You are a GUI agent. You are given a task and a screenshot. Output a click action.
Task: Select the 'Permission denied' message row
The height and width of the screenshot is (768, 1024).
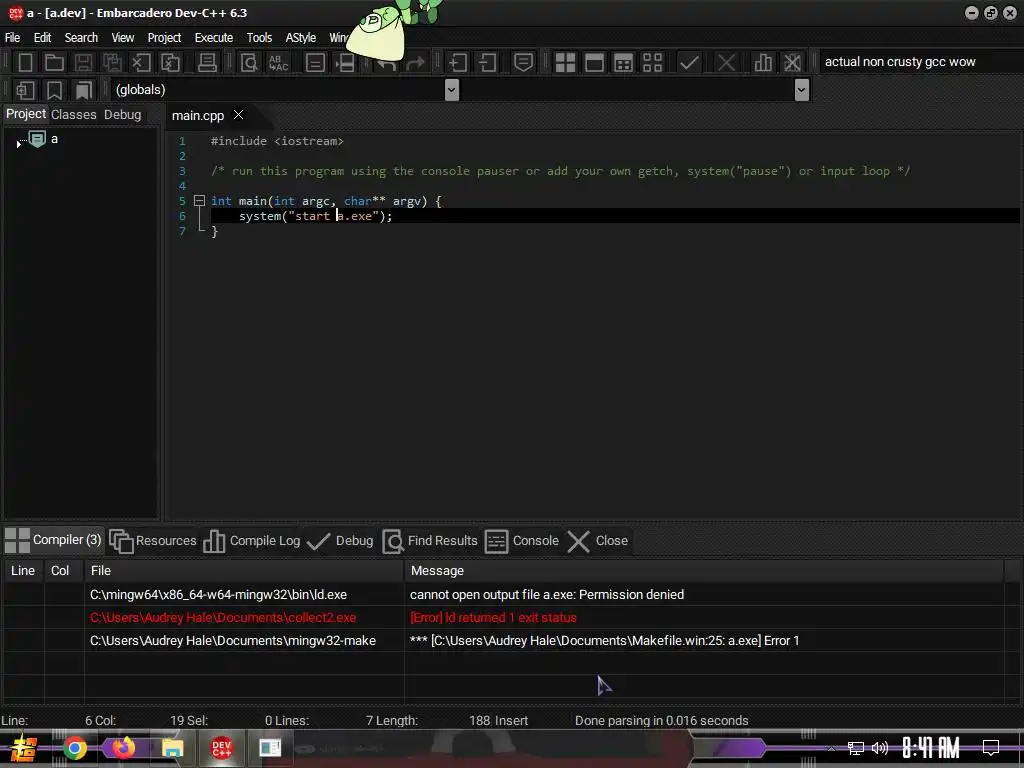(503, 595)
